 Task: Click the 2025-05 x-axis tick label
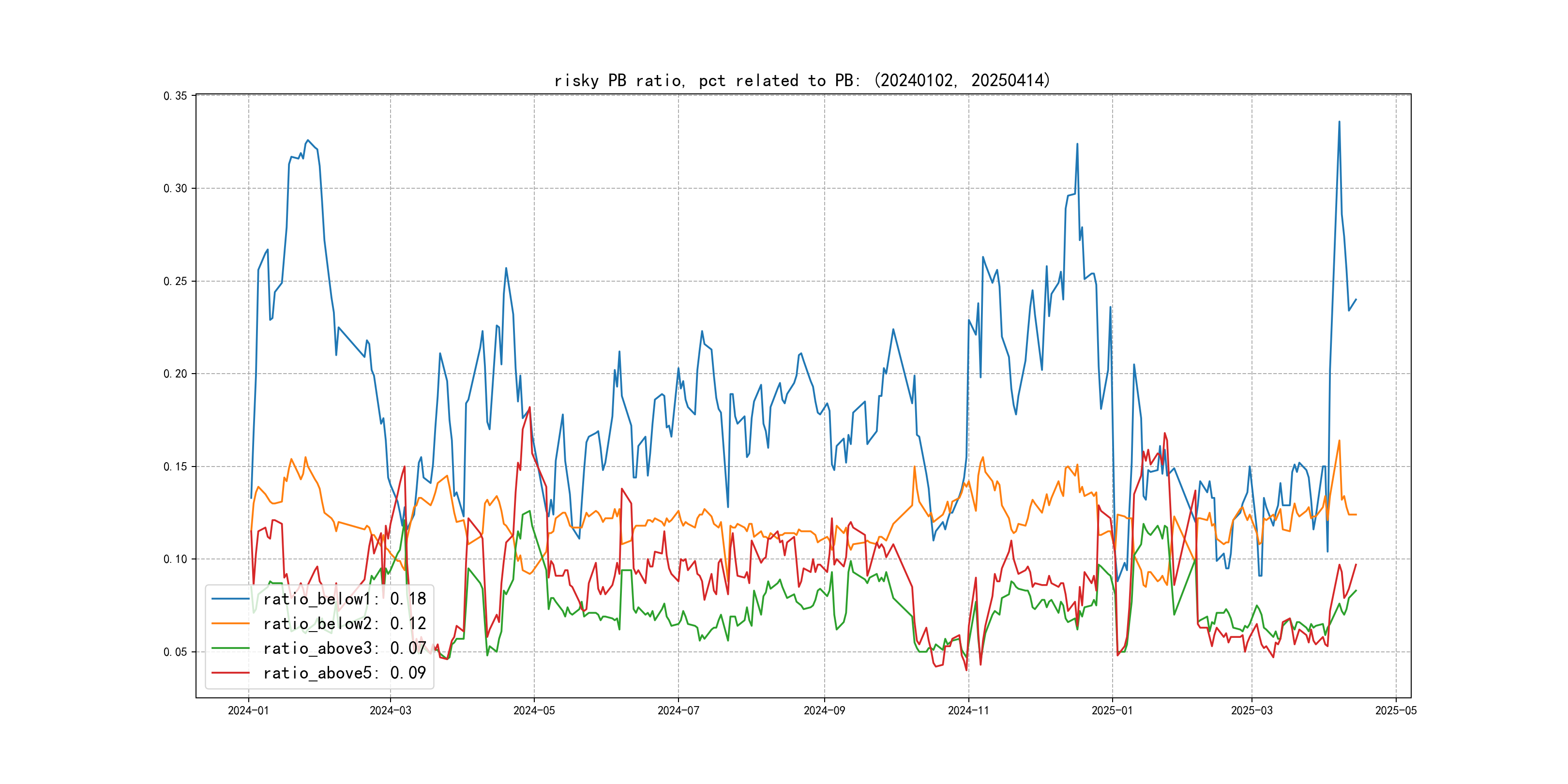(1396, 710)
